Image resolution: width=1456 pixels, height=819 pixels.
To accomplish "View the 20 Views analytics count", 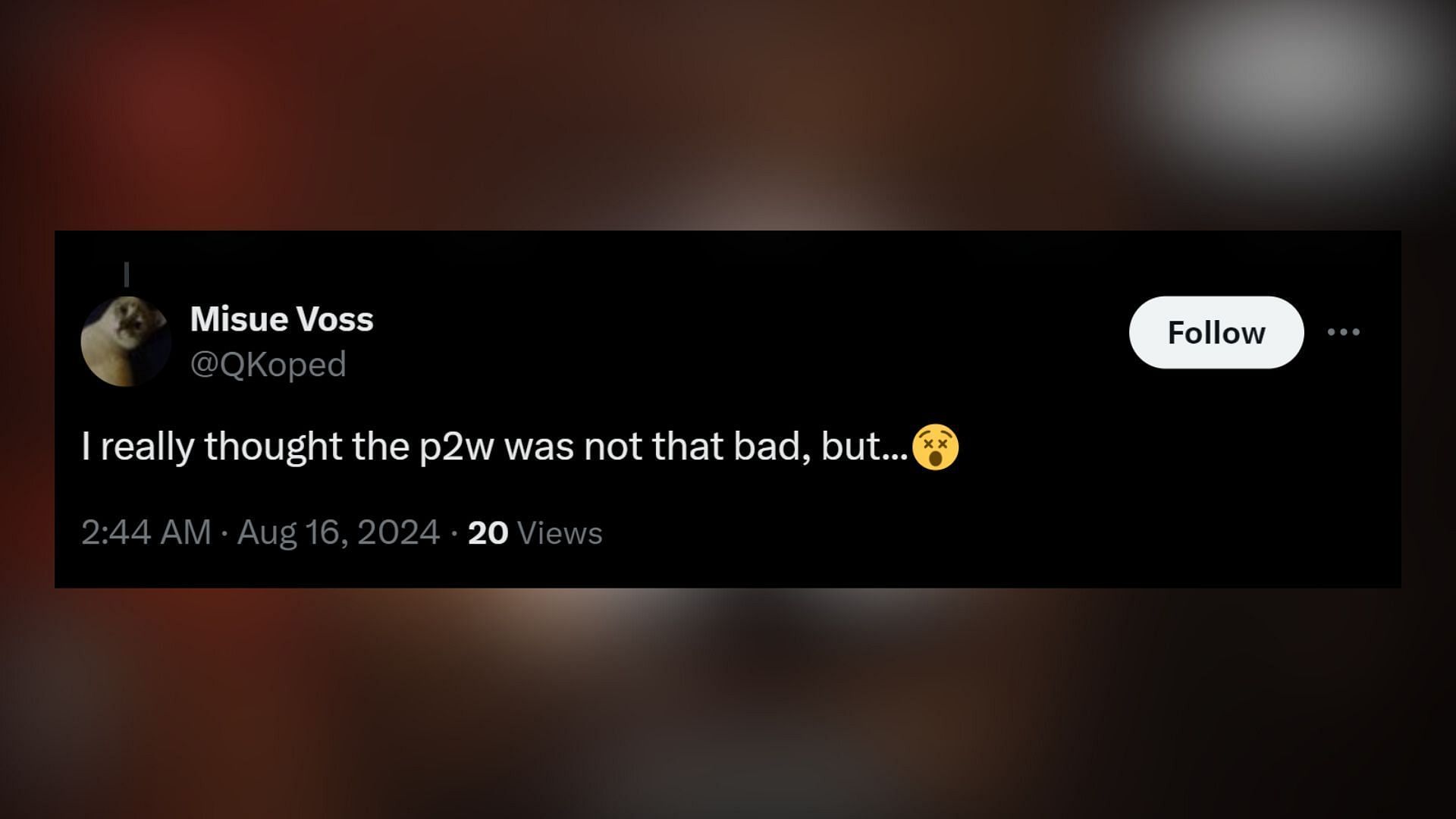I will (535, 532).
